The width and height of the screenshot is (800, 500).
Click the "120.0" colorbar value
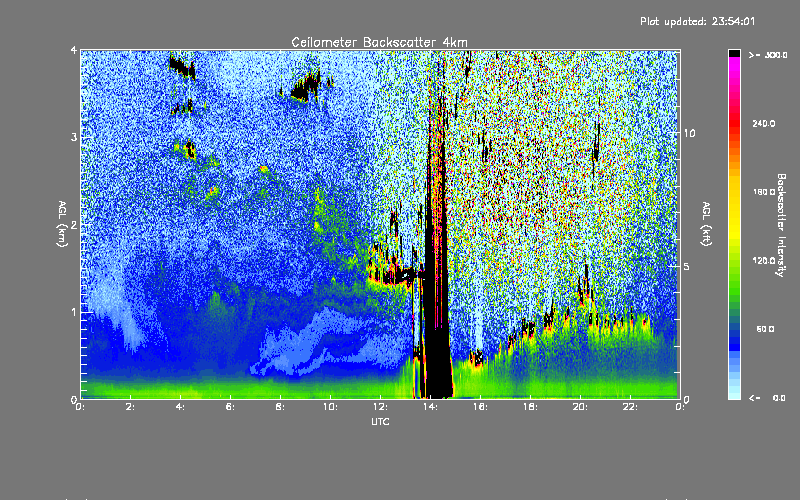pyautogui.click(x=764, y=261)
